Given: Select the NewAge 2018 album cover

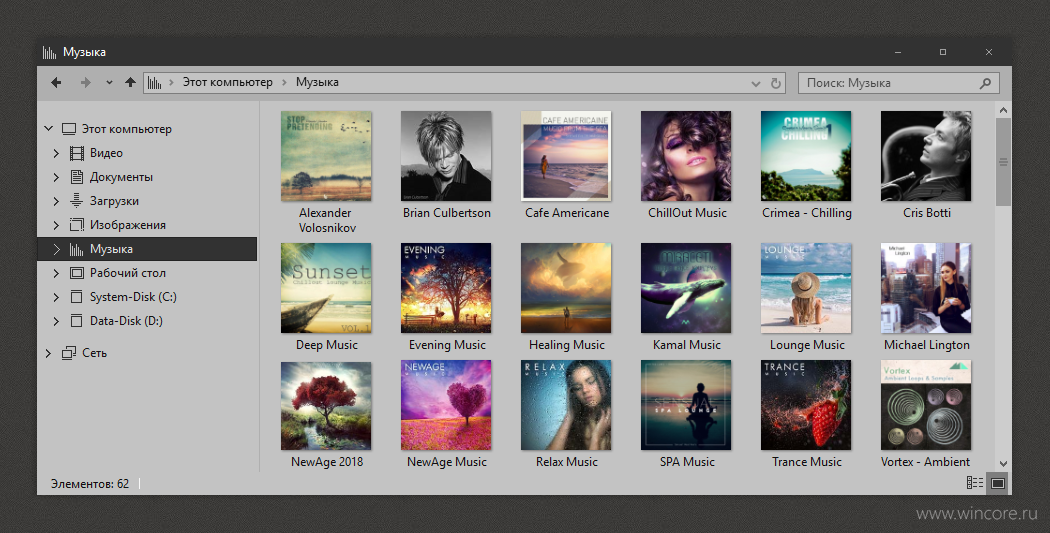Looking at the screenshot, I should [x=326, y=405].
